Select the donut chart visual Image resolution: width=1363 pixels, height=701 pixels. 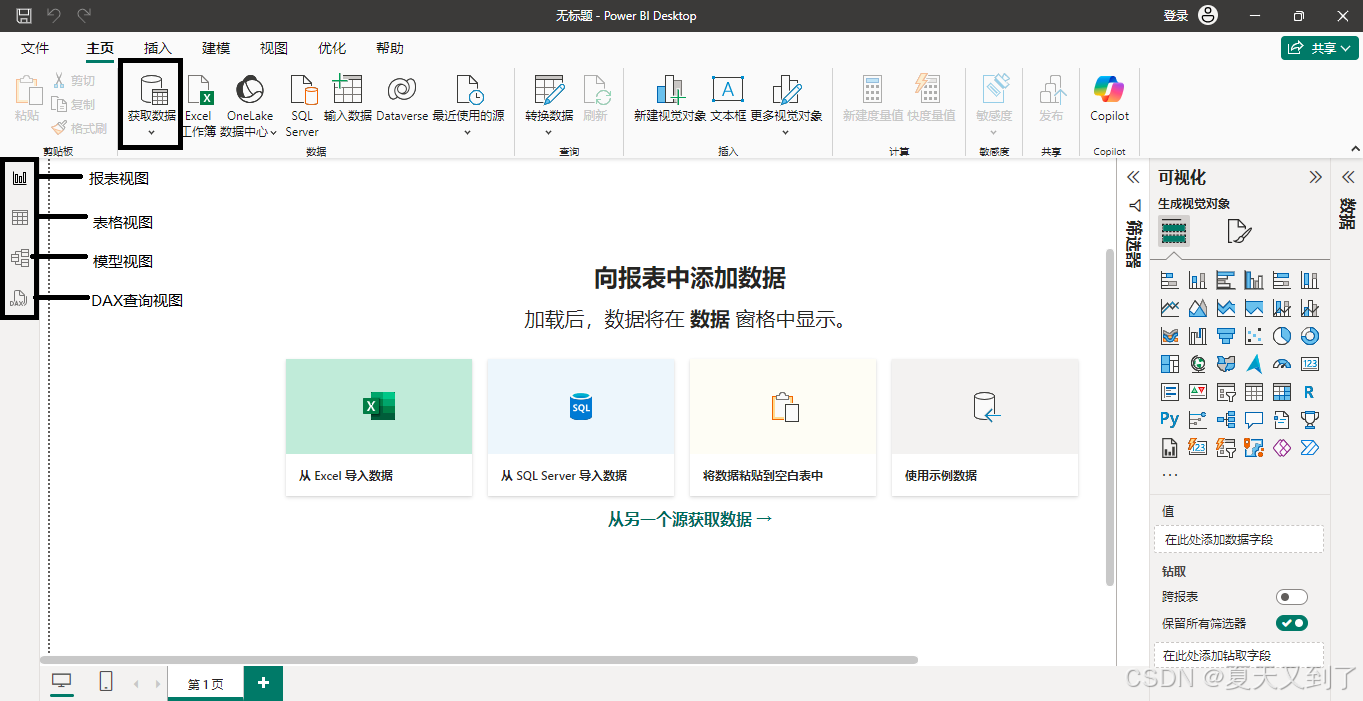(x=1310, y=335)
